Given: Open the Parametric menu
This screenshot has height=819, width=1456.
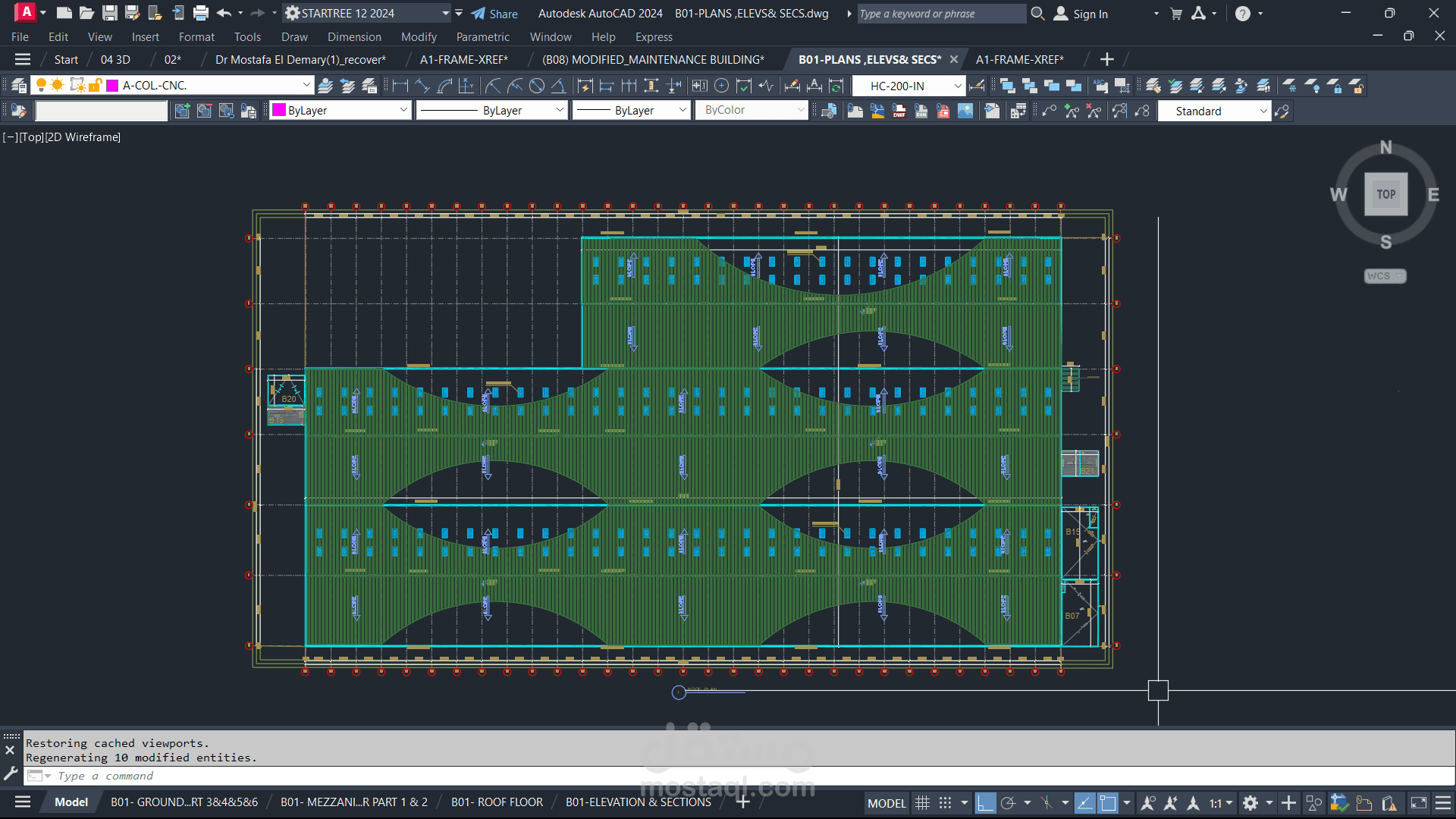Looking at the screenshot, I should click(482, 36).
